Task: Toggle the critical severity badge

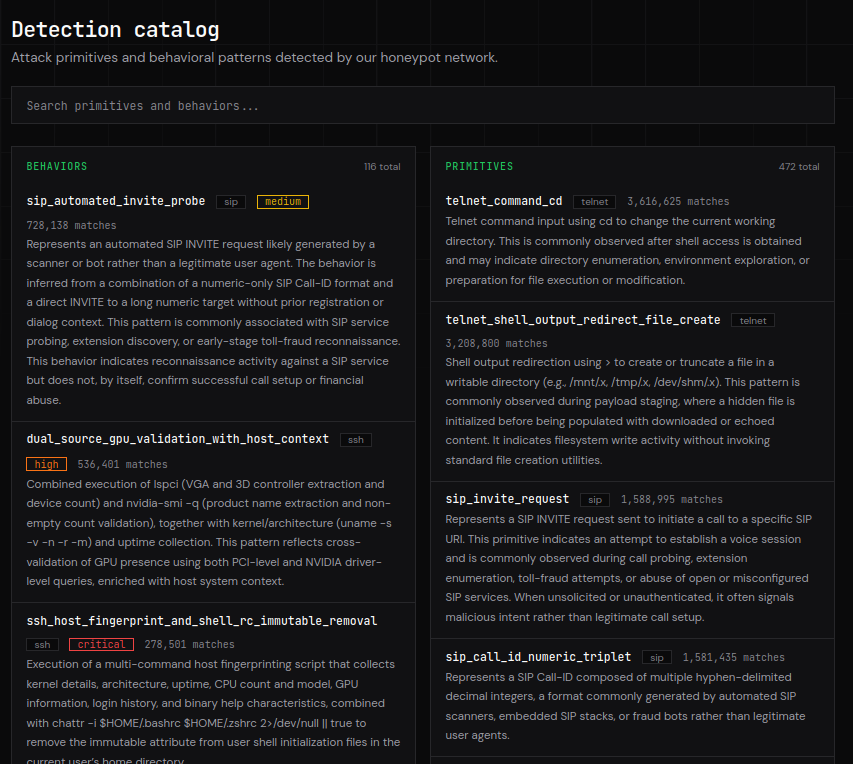Action: point(101,644)
